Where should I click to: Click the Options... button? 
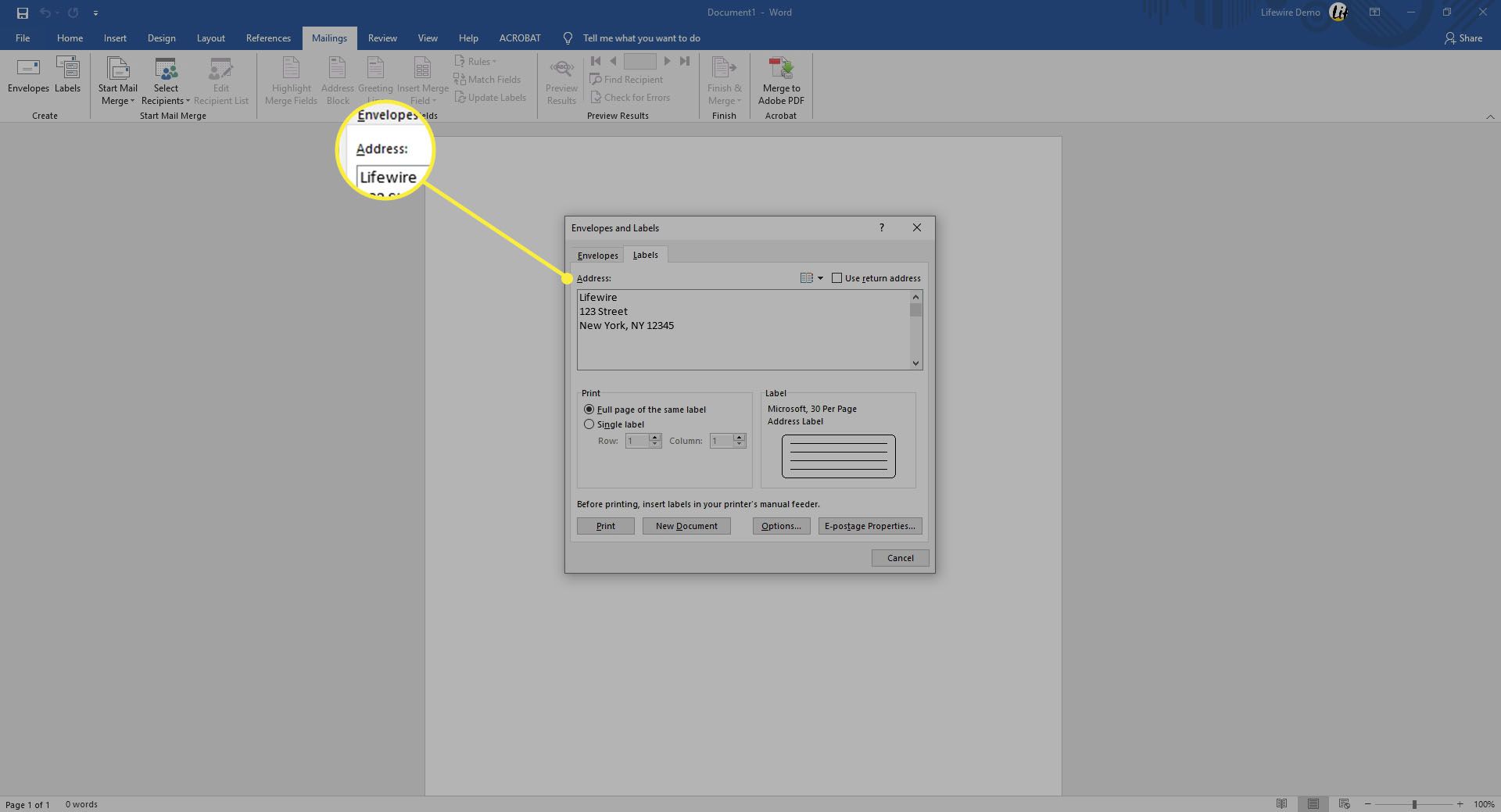(781, 526)
